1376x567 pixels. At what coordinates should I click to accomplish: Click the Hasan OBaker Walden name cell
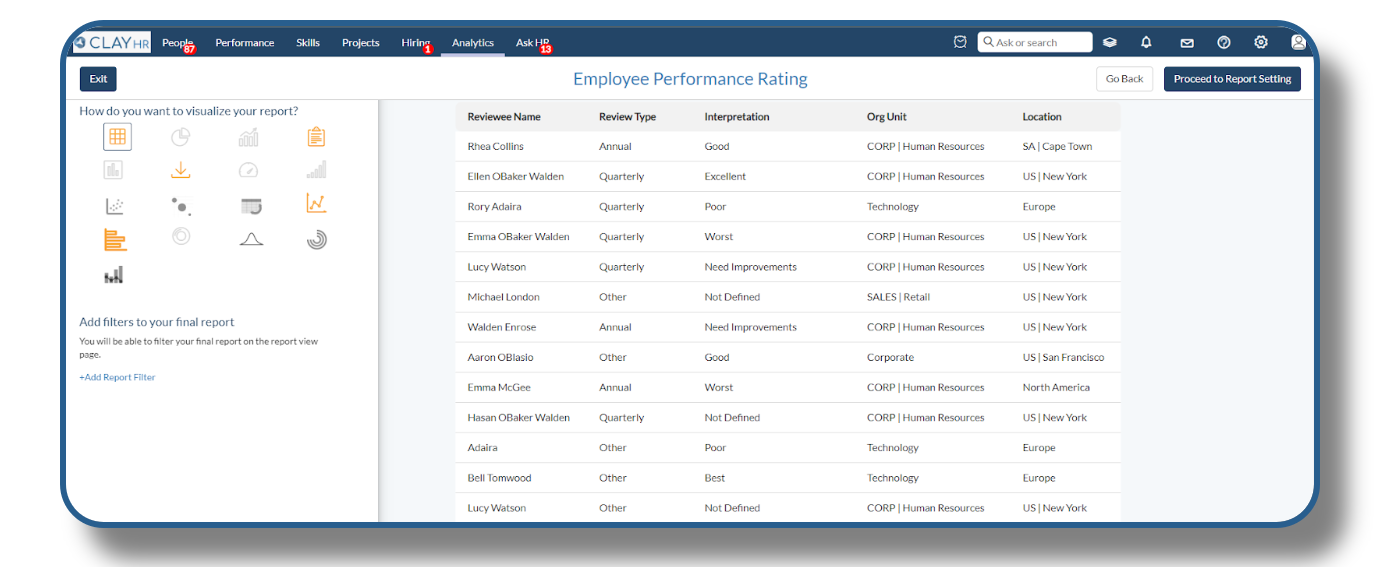[x=518, y=418]
